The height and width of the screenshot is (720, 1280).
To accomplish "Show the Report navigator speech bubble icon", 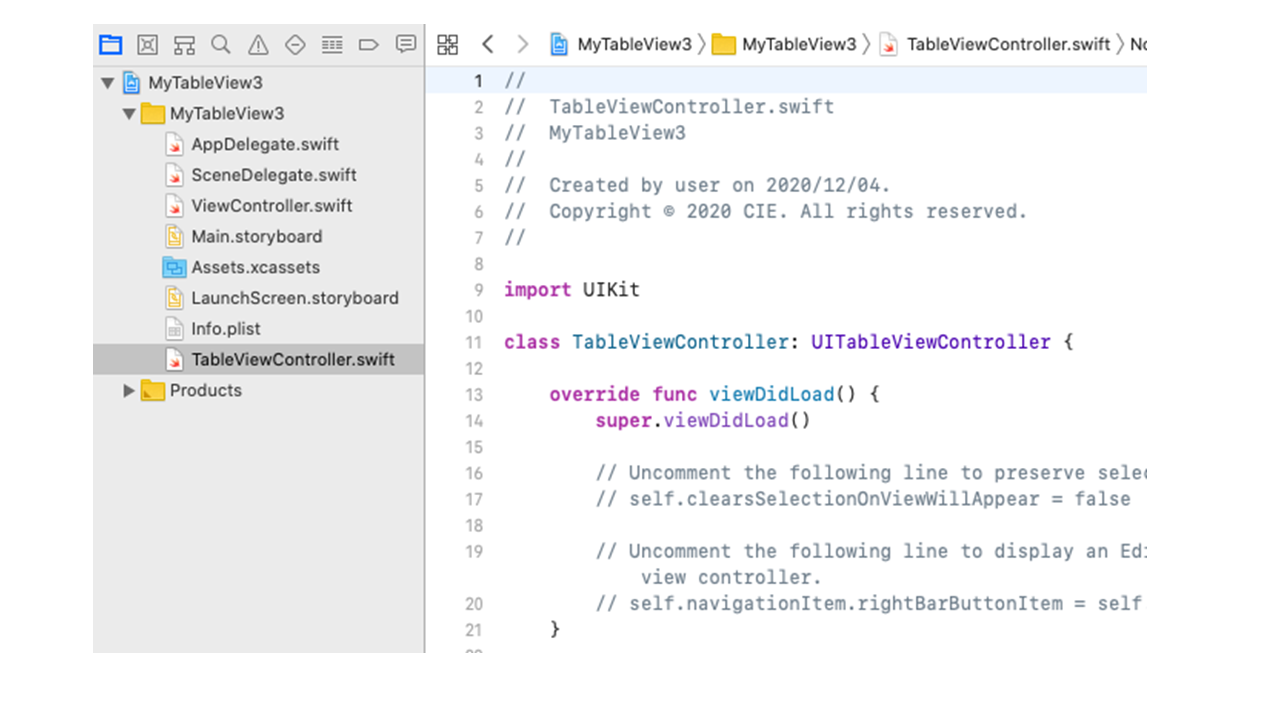I will [405, 44].
